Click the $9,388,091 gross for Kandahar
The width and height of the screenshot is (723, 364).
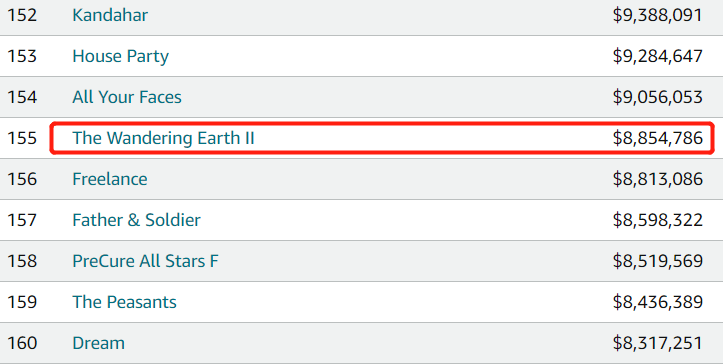coord(658,15)
